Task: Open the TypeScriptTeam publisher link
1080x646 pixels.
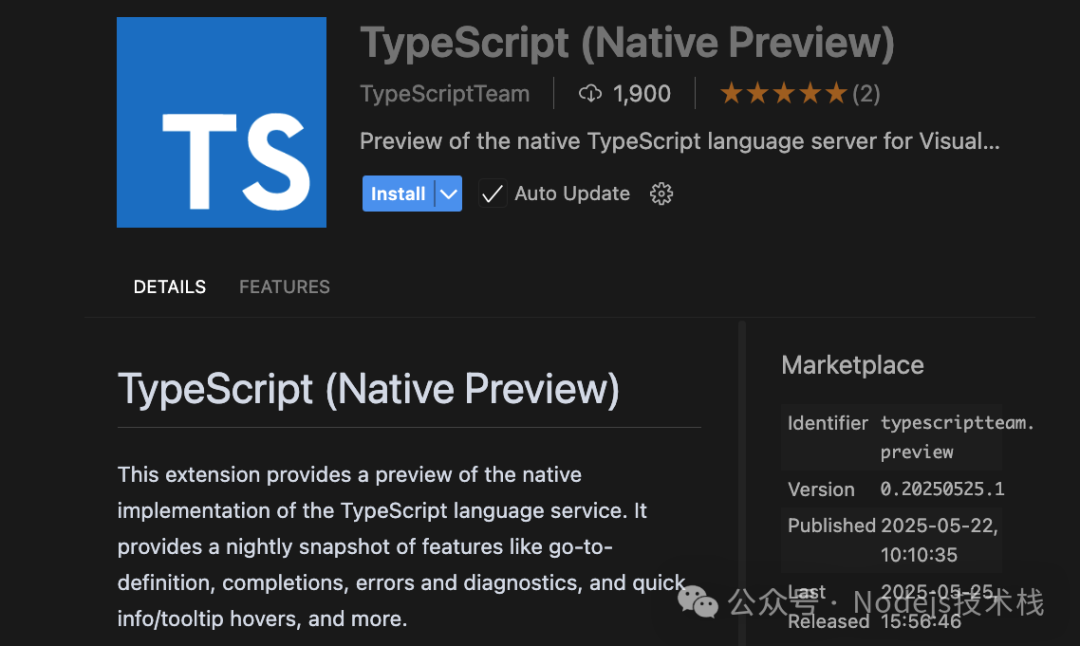Action: pos(445,93)
